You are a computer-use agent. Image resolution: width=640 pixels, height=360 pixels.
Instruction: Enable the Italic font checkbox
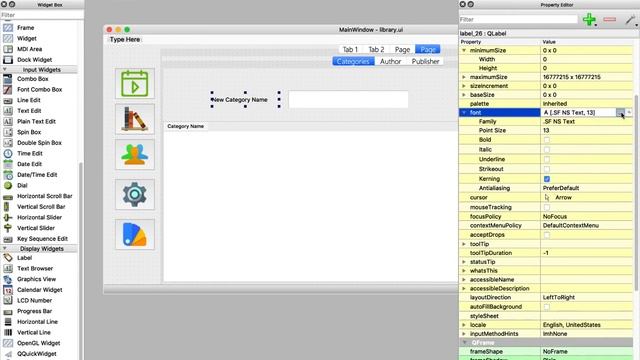(547, 149)
